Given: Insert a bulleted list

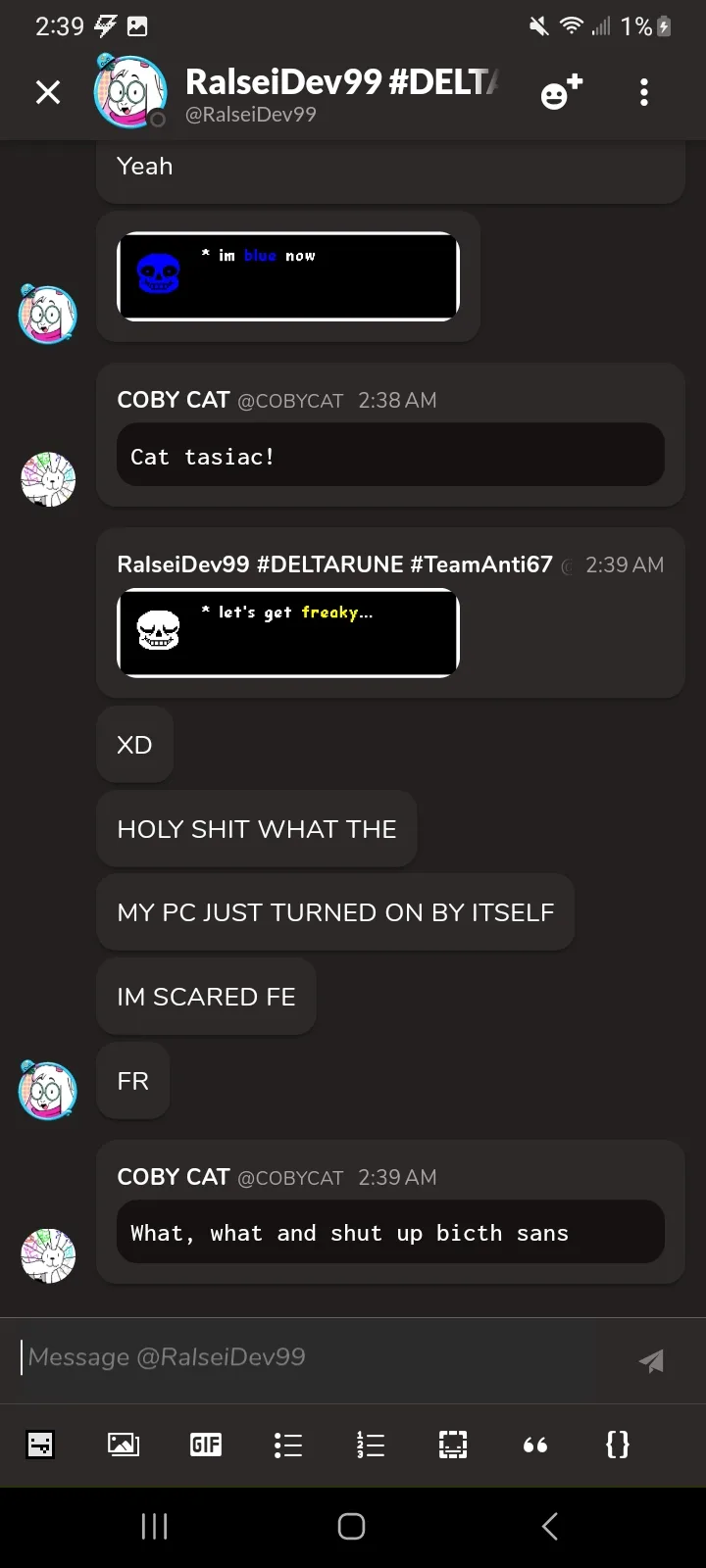Looking at the screenshot, I should pyautogui.click(x=288, y=1444).
